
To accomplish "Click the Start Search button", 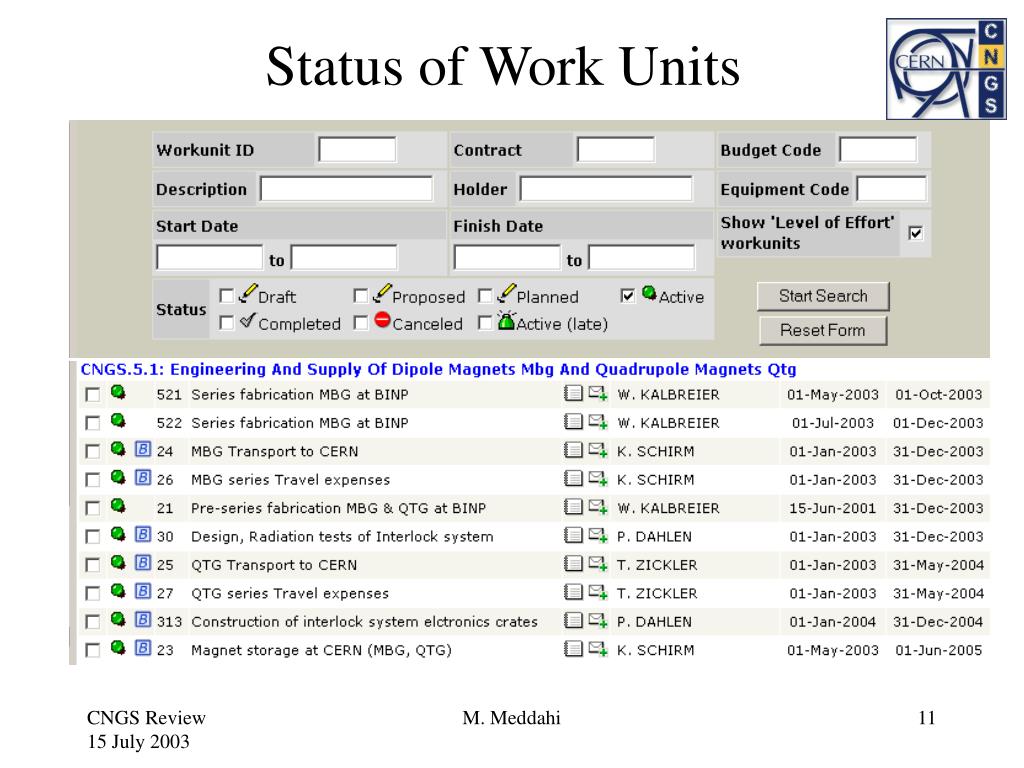I will 823,296.
